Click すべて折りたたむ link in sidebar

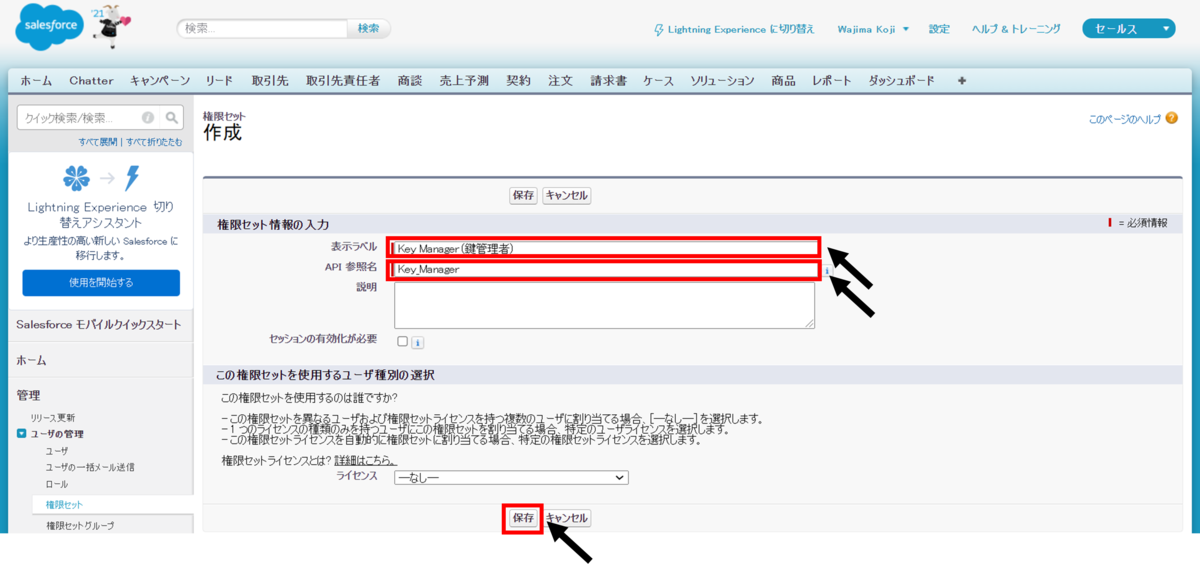[154, 142]
